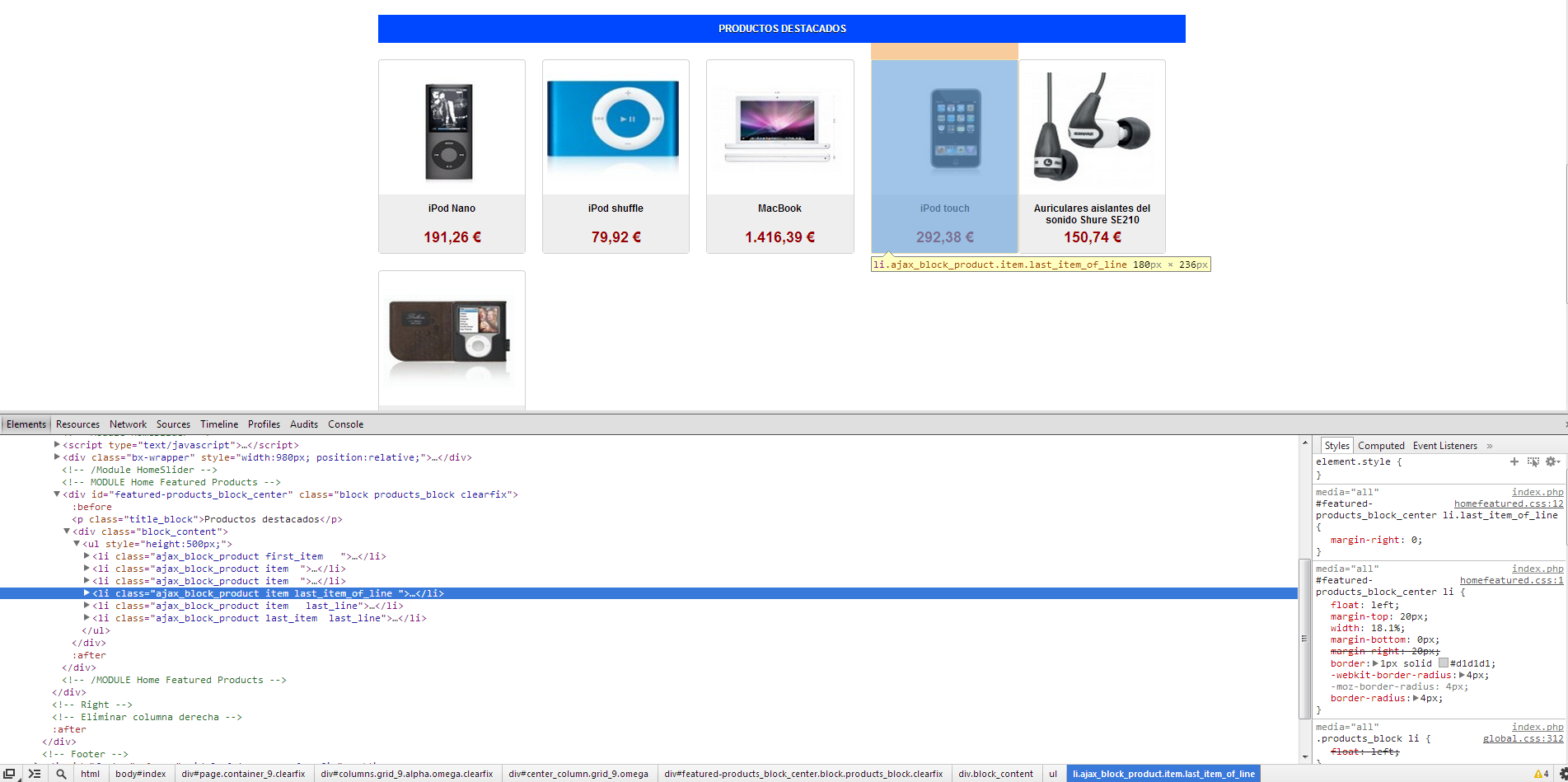Select the title_block paragraph node

(207, 519)
